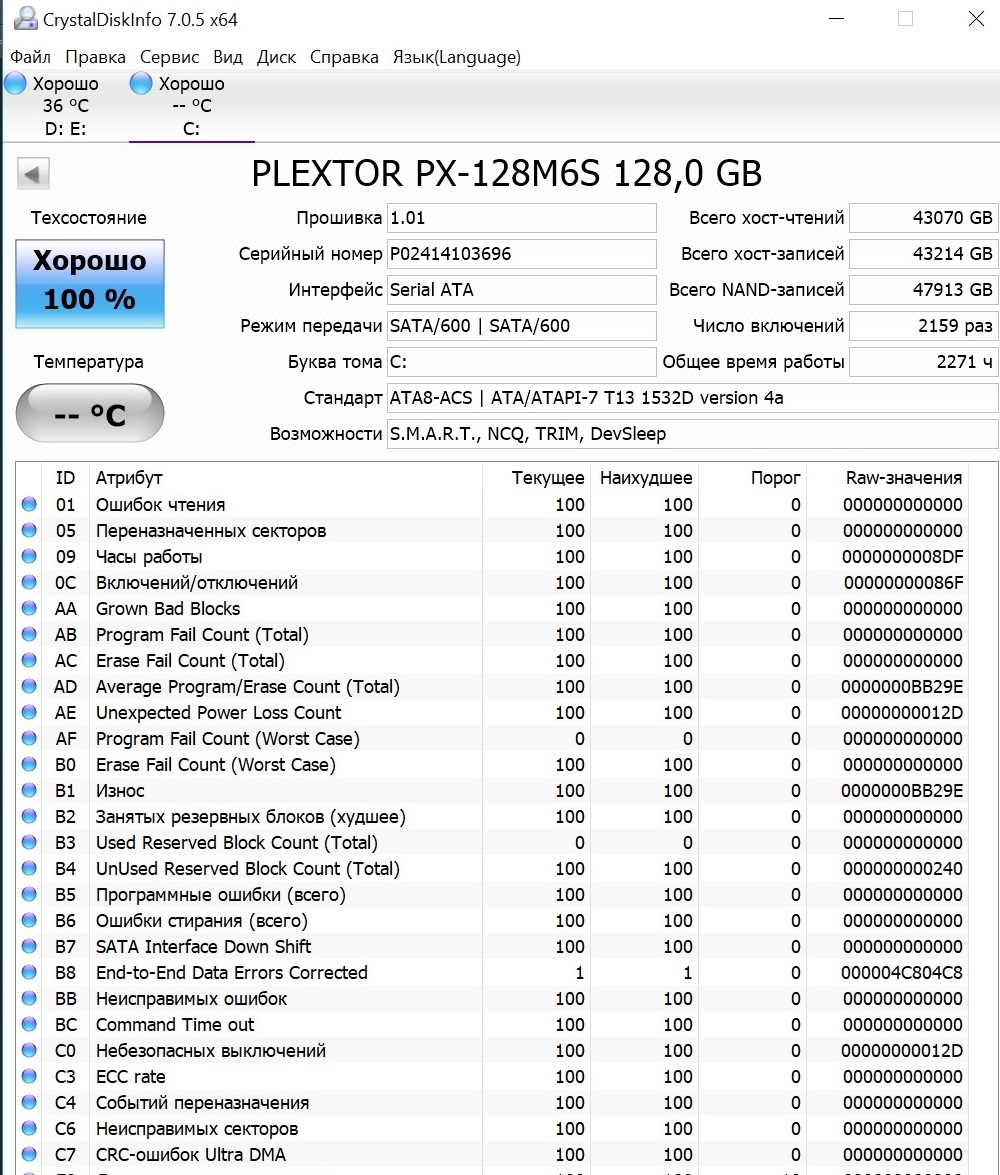The width and height of the screenshot is (1000, 1175).
Task: Open the Вид menu
Action: (x=228, y=57)
